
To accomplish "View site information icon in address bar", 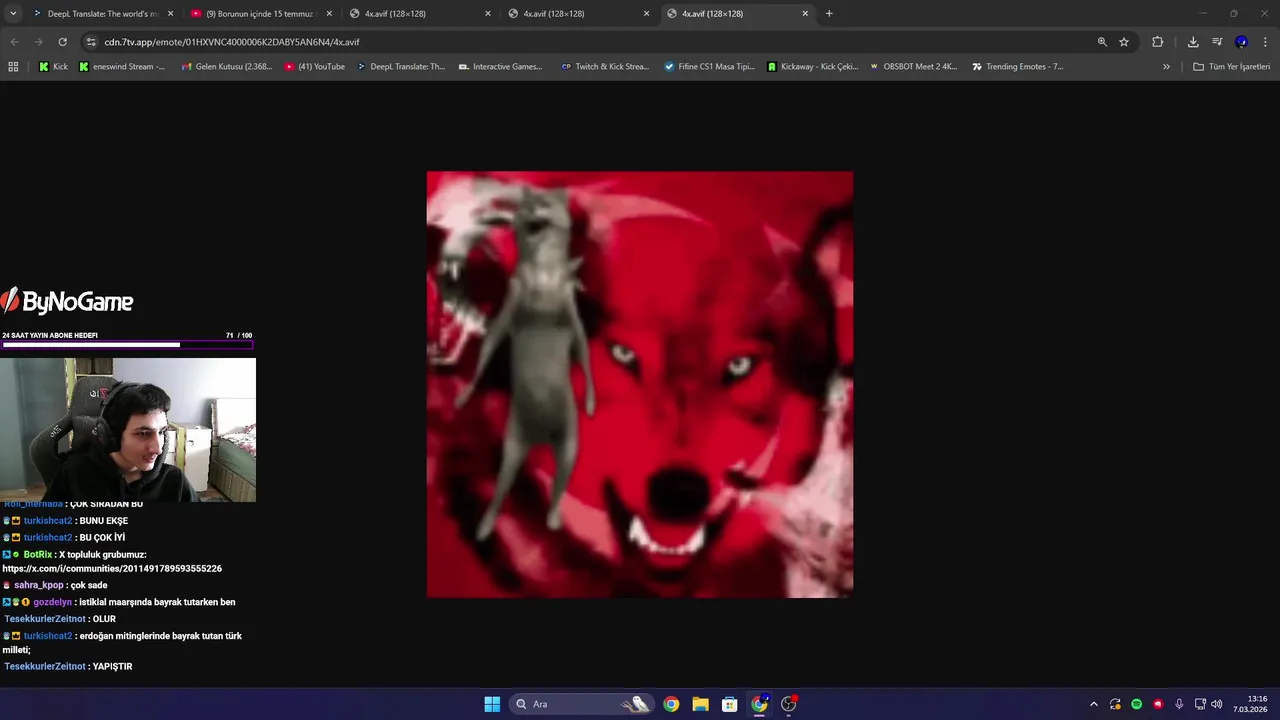I will 91,42.
